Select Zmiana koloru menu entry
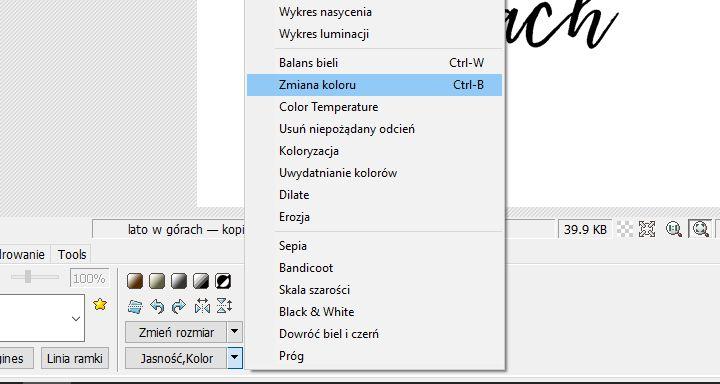 [x=375, y=85]
